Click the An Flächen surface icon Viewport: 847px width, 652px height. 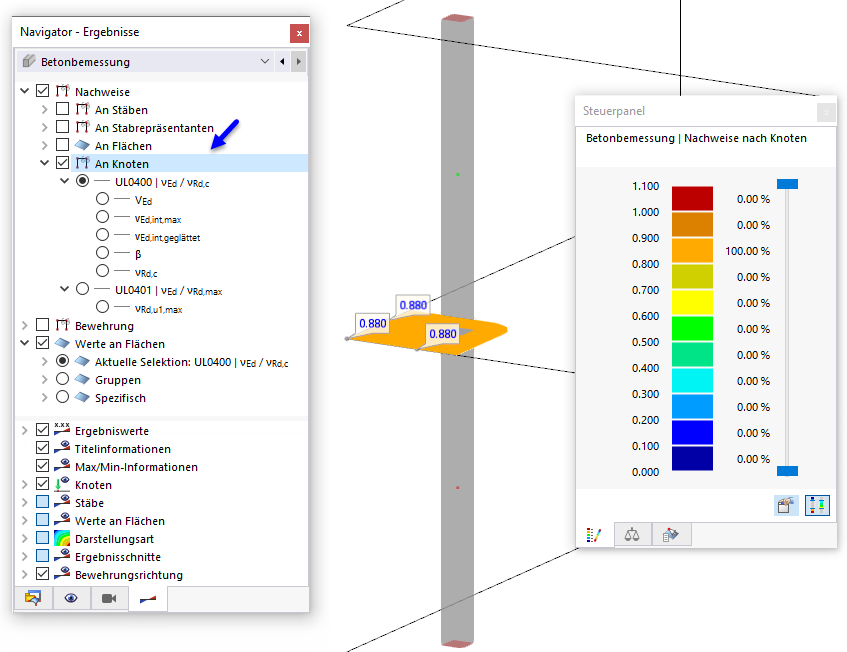tap(82, 145)
